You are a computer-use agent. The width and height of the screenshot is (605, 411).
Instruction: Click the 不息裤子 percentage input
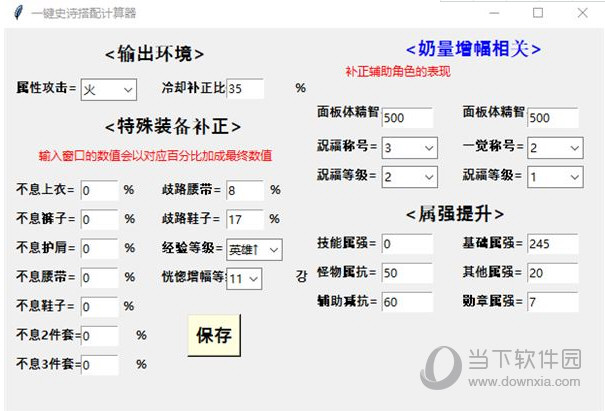pos(100,219)
